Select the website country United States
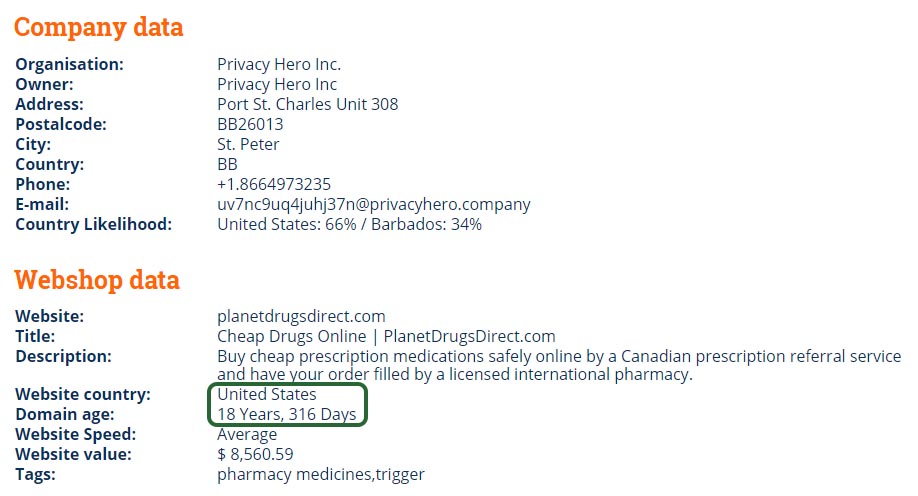The height and width of the screenshot is (496, 918). 266,394
